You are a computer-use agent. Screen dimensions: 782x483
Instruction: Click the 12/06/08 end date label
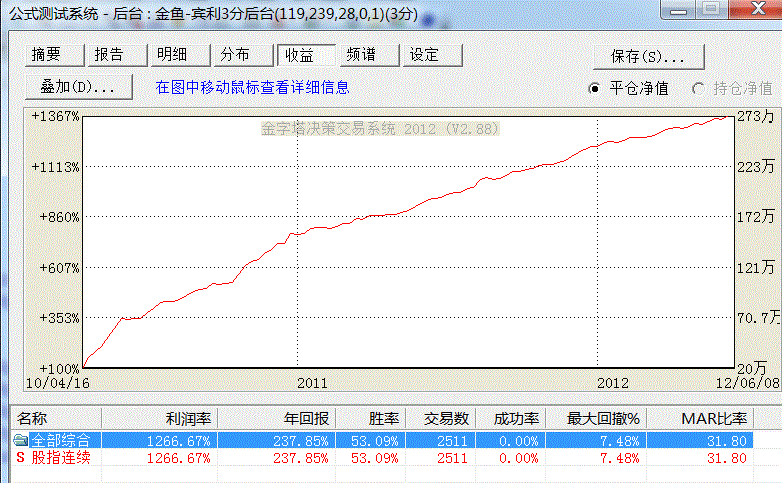coord(748,383)
